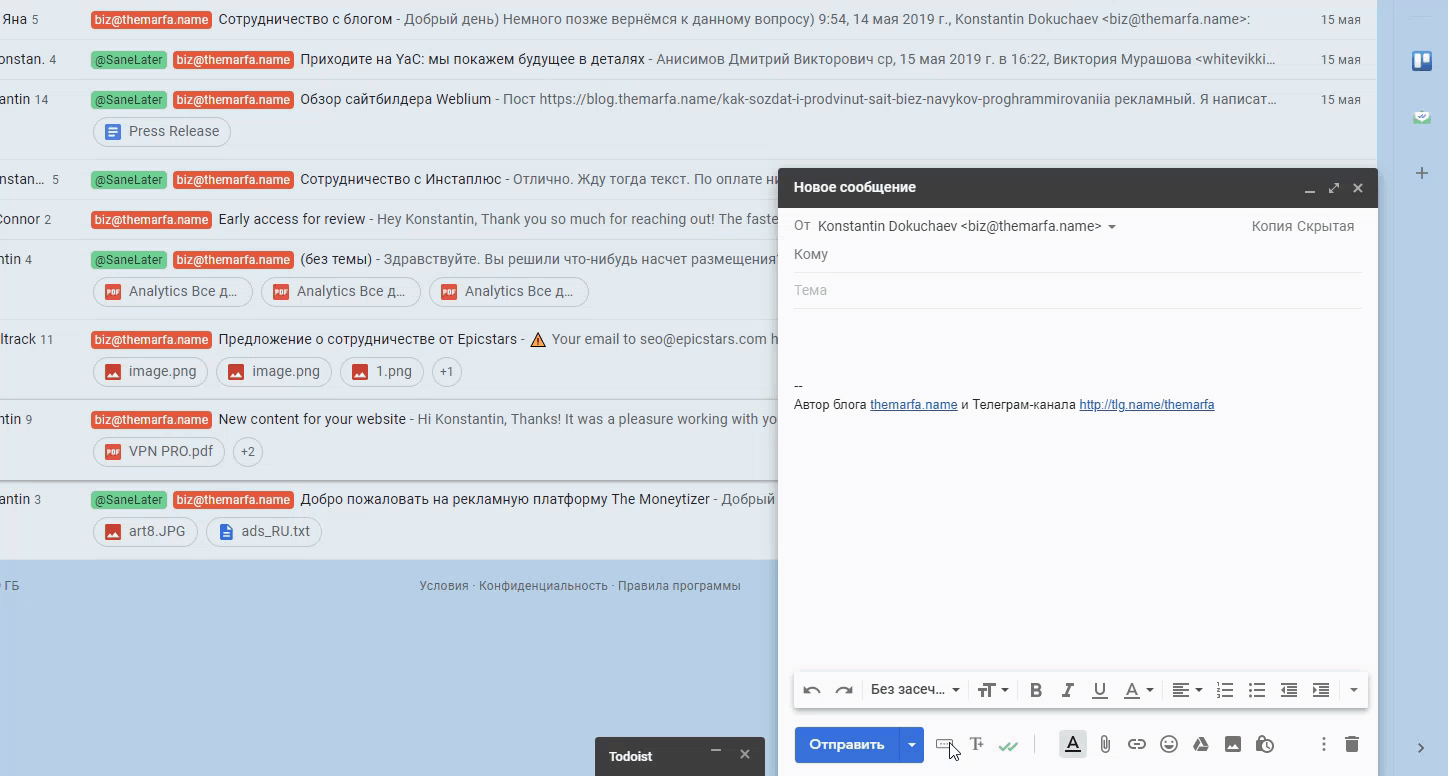Insert a photo

pos(1233,744)
